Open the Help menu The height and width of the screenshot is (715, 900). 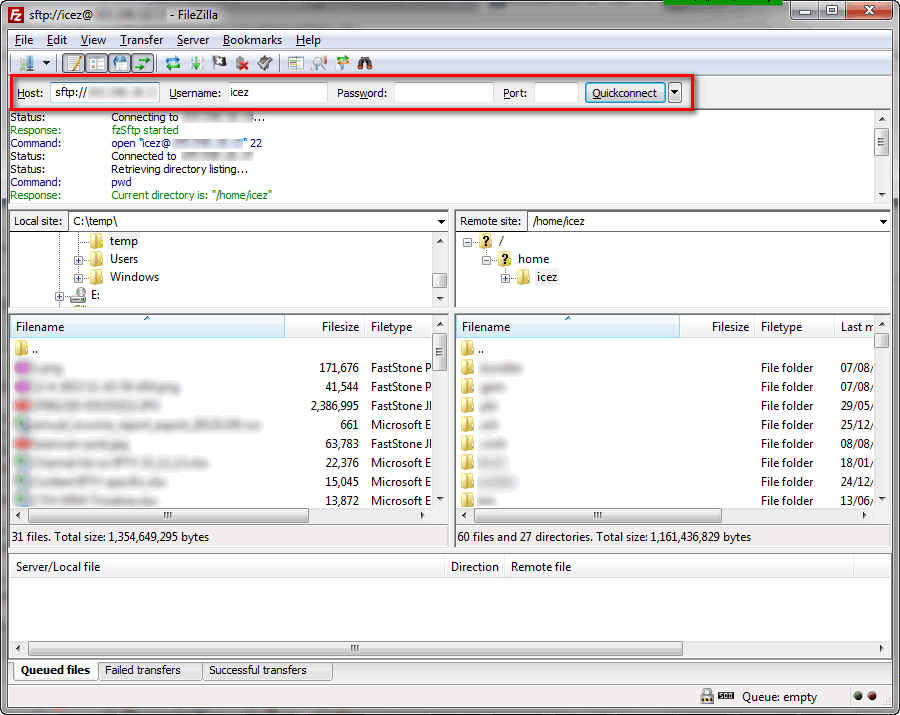point(308,40)
